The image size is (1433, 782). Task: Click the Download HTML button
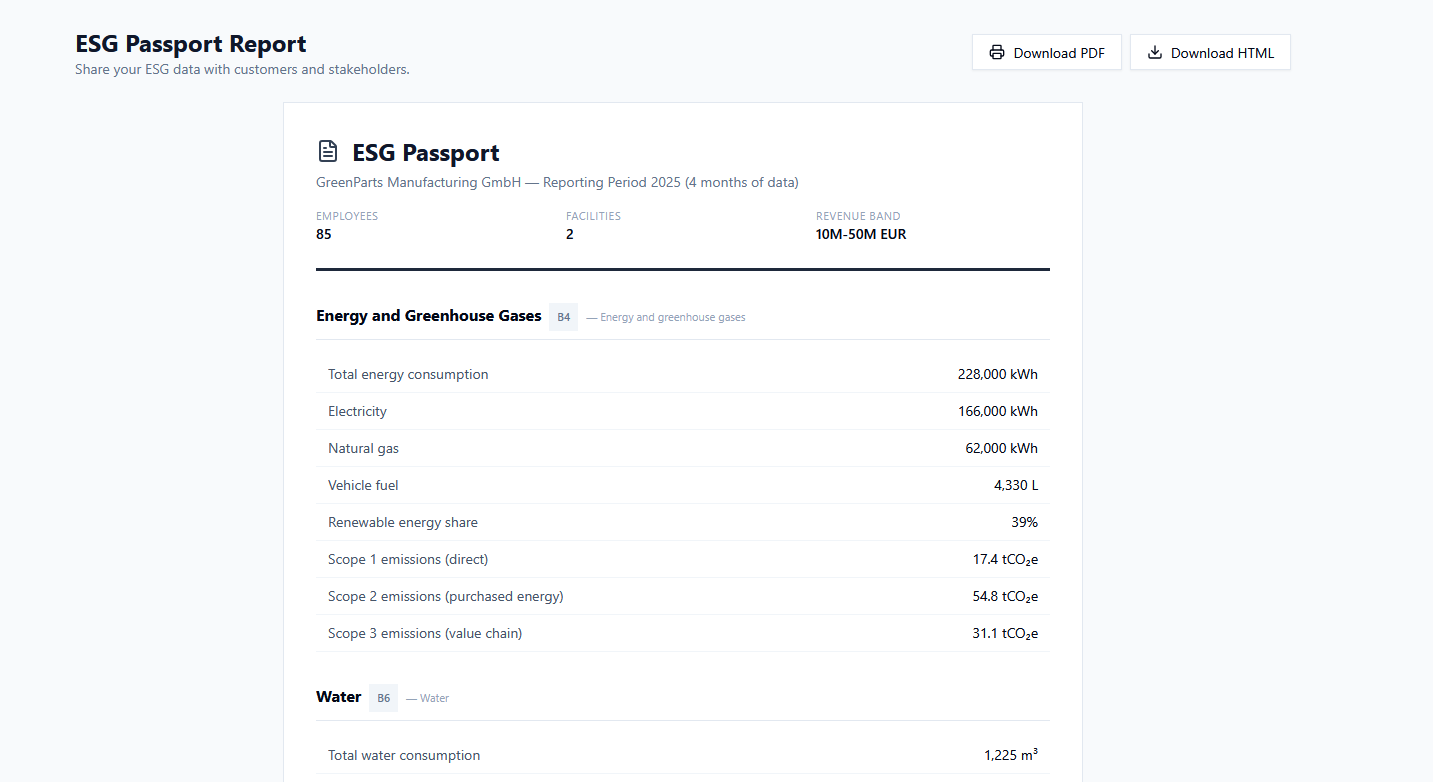1210,52
